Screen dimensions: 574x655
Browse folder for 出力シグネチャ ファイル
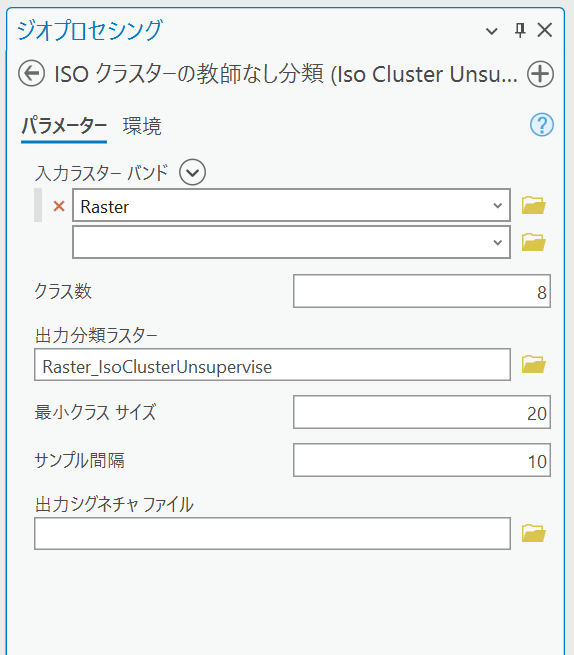[x=533, y=533]
